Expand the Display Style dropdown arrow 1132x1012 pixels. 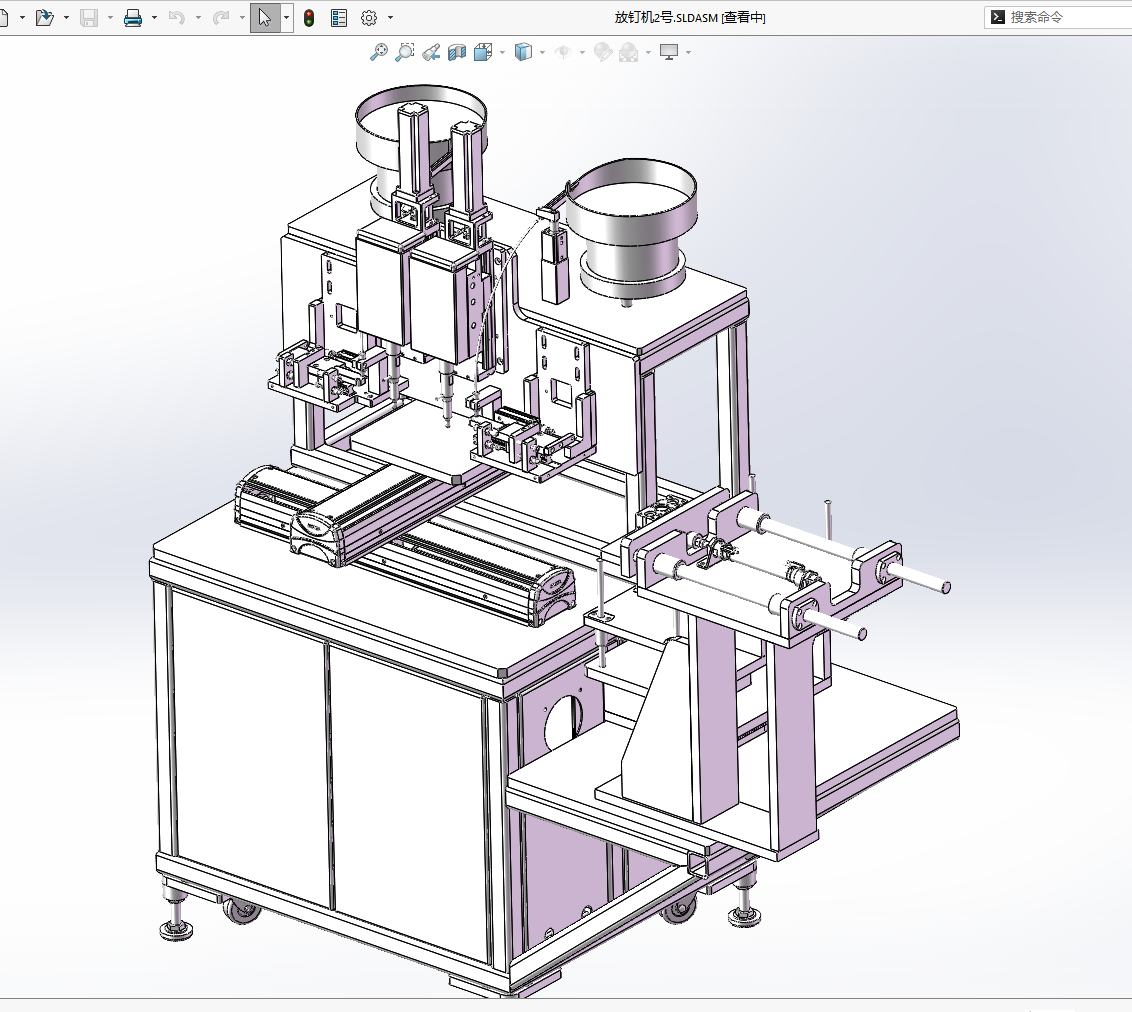click(542, 52)
